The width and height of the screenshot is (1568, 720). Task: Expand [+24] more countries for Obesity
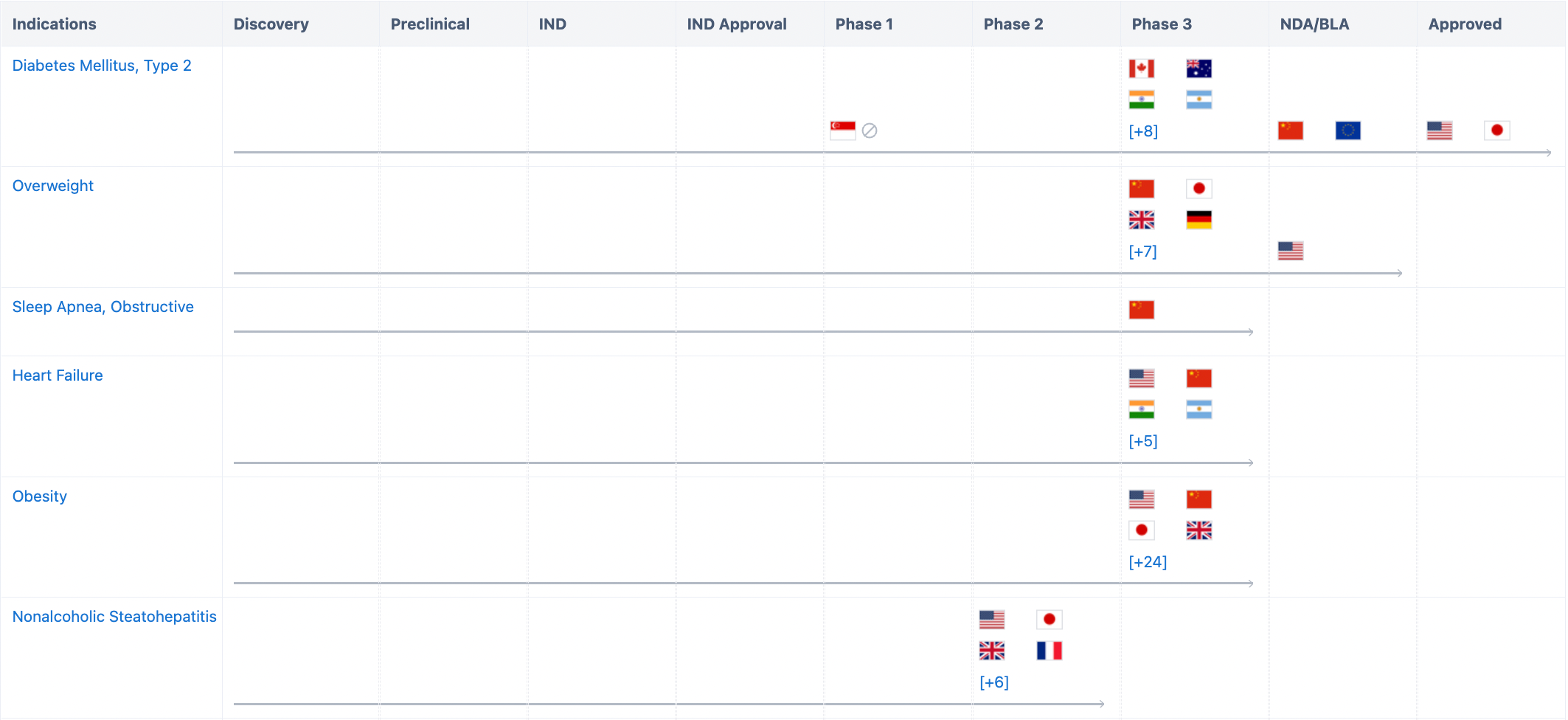pyautogui.click(x=1148, y=562)
